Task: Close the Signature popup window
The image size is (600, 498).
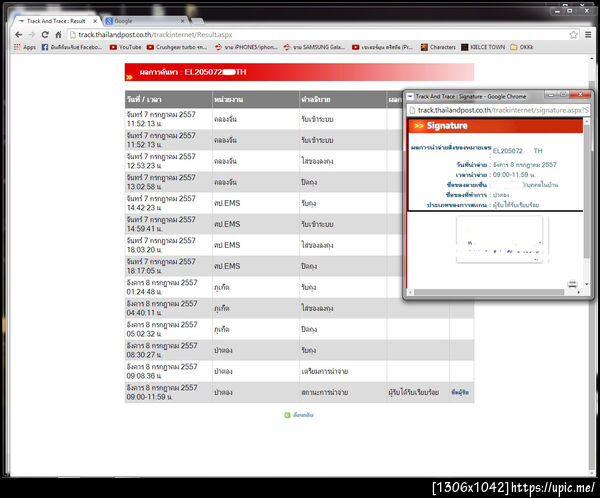Action: (x=580, y=95)
